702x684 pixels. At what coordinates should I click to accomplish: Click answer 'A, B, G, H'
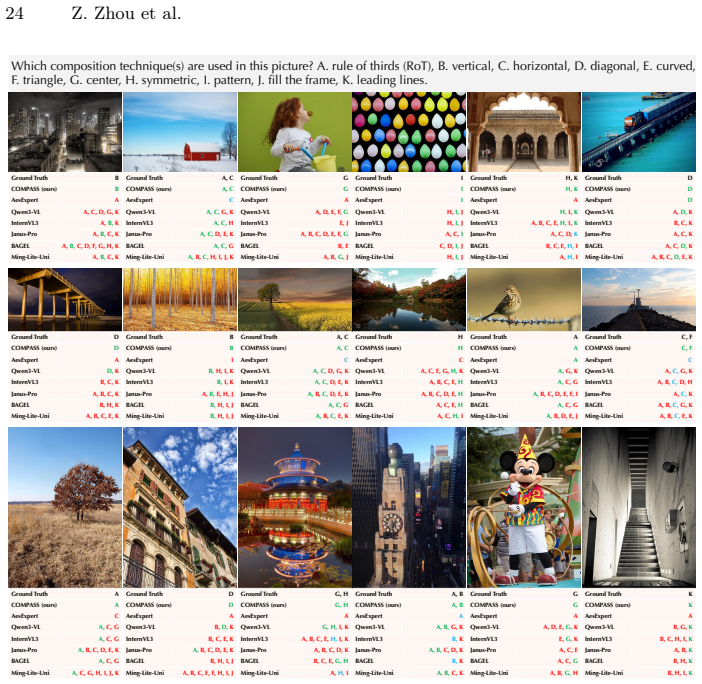pyautogui.click(x=564, y=673)
